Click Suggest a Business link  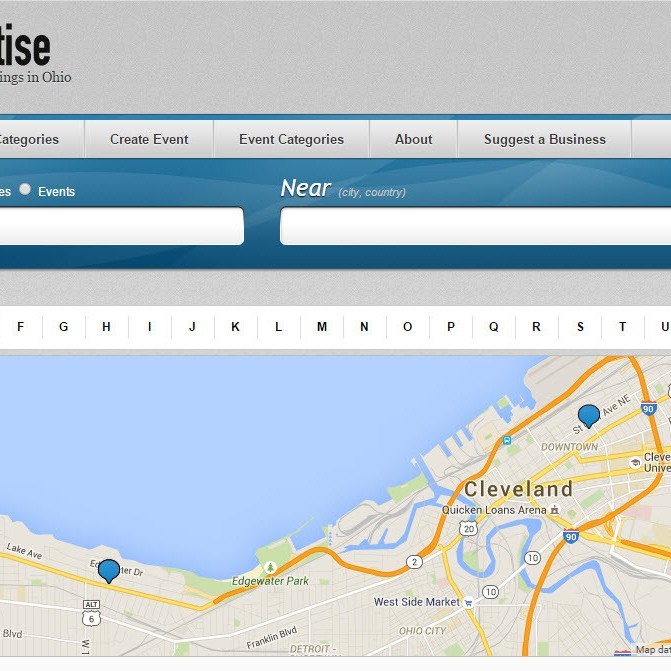[x=544, y=139]
